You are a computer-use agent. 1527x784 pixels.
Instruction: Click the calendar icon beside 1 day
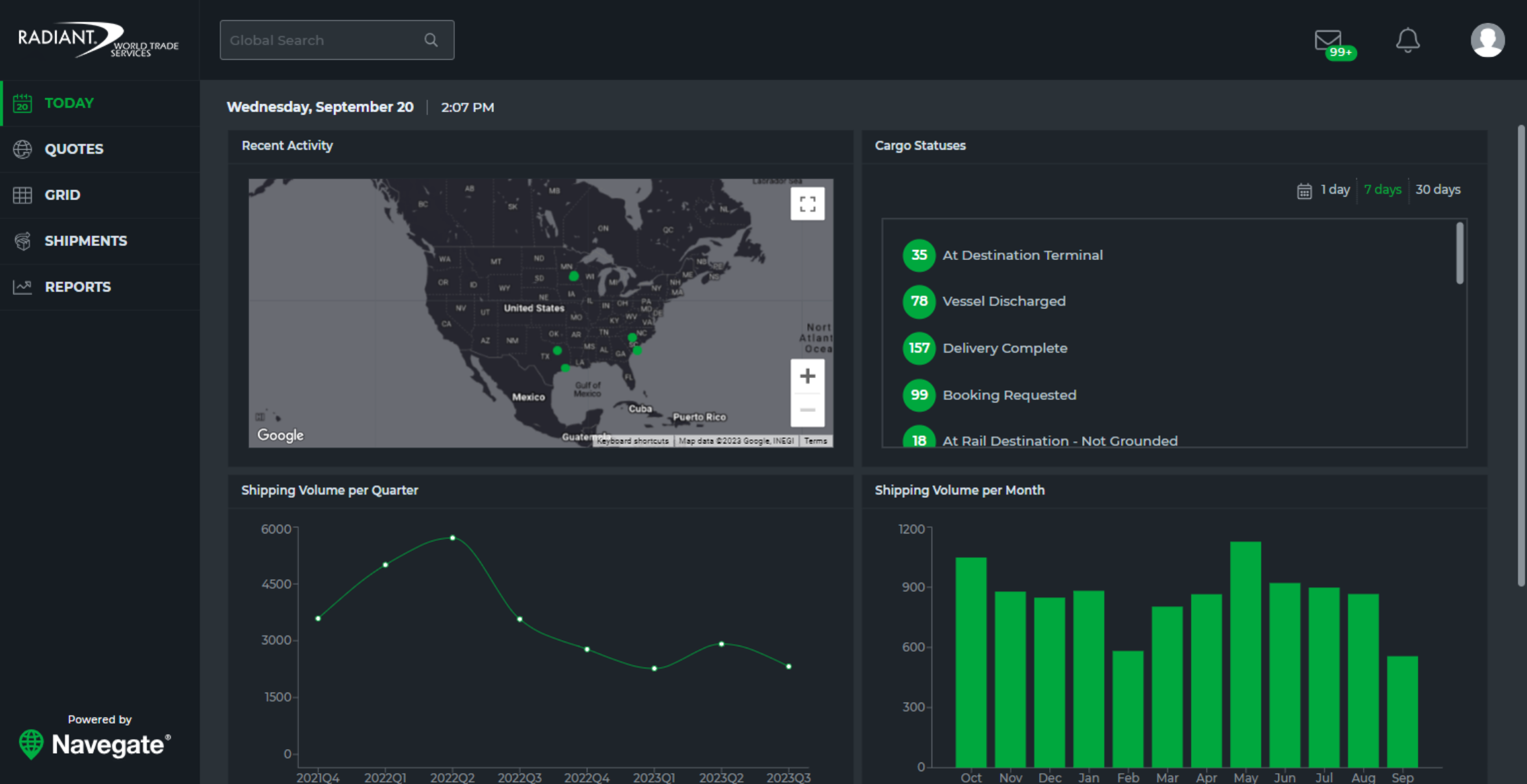coord(1304,191)
